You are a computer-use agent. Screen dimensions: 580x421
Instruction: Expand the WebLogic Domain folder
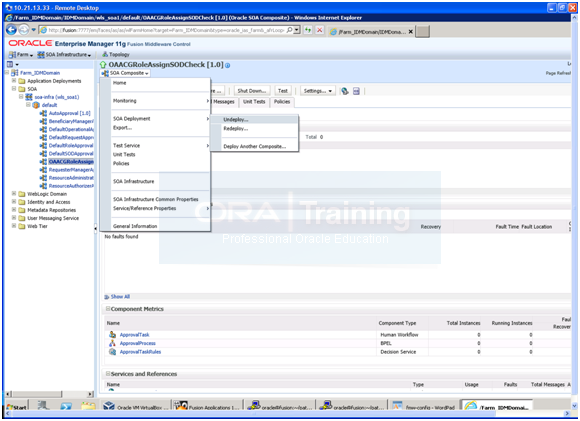click(x=14, y=193)
